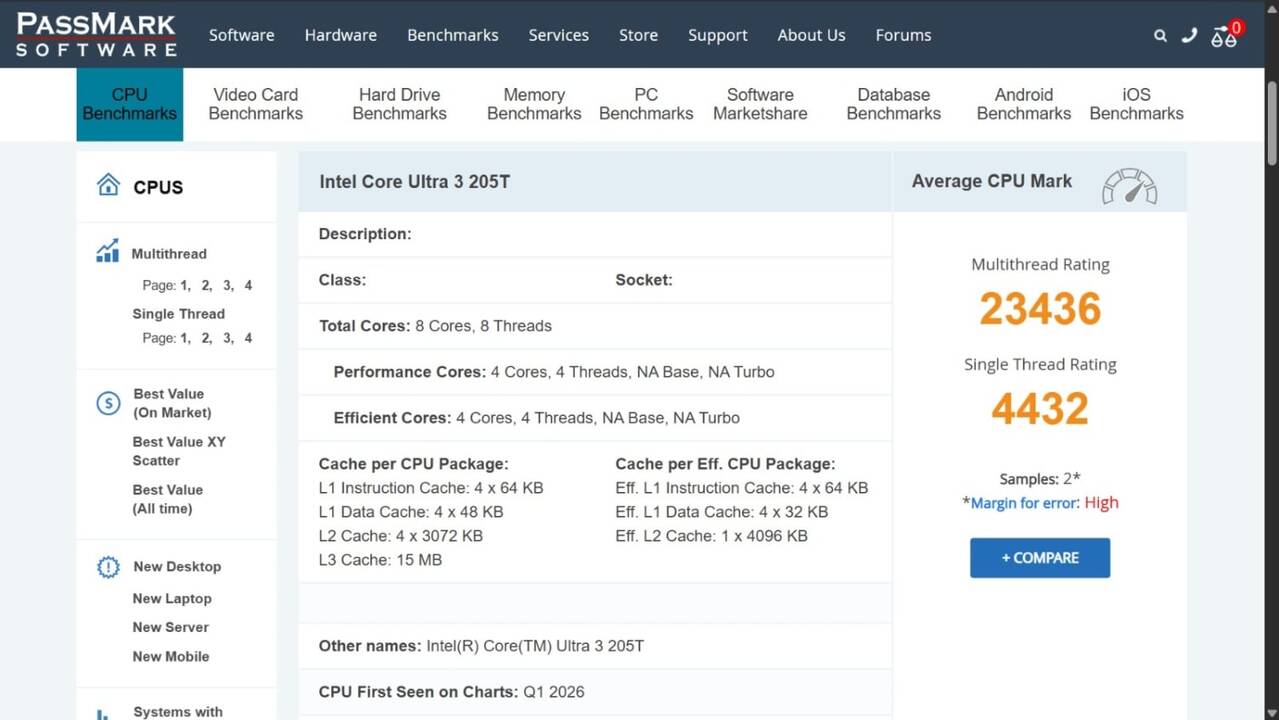Switch to Video Card Benchmarks tab
This screenshot has width=1279, height=720.
click(x=255, y=104)
